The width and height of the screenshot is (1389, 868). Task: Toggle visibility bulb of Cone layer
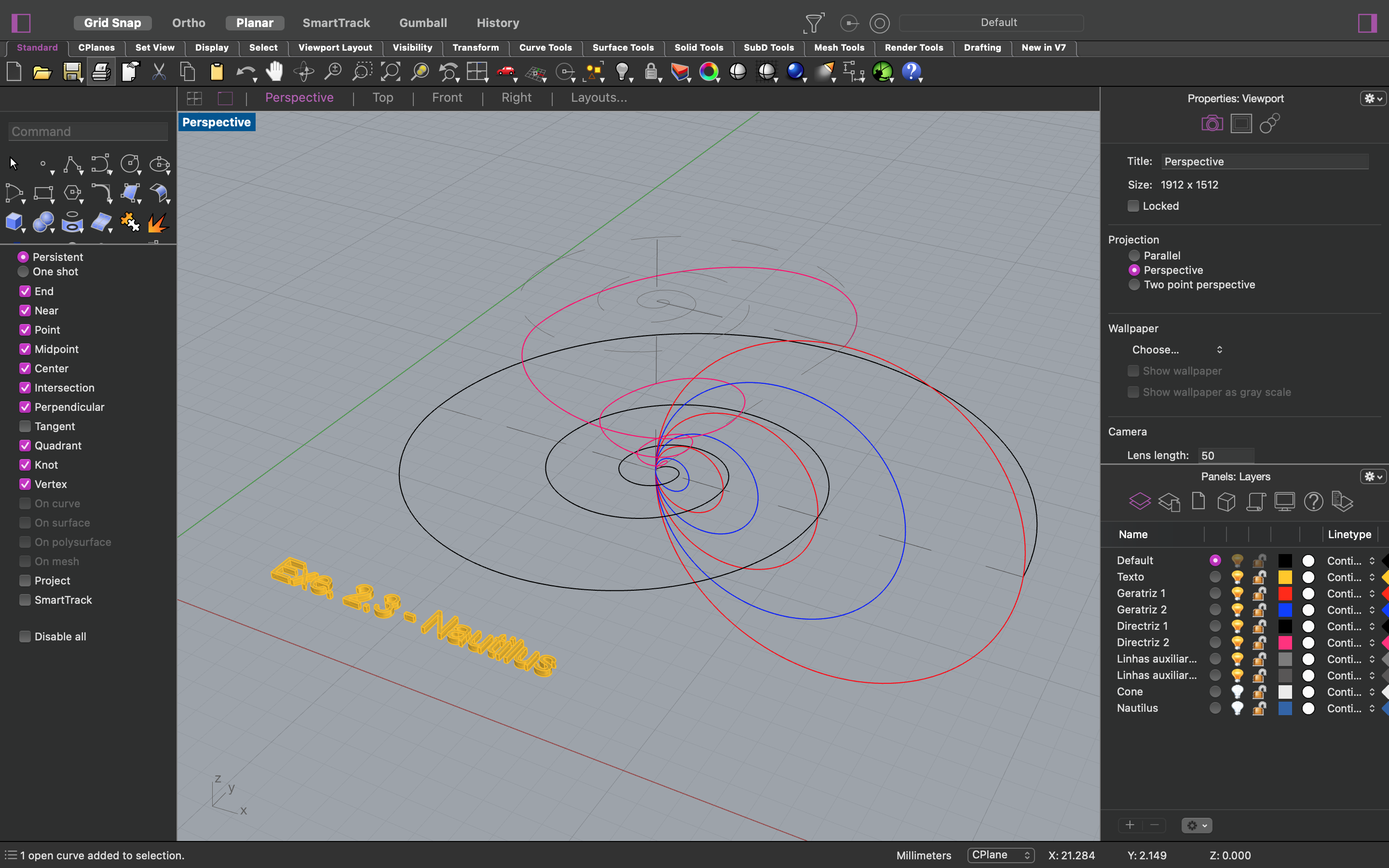tap(1237, 692)
